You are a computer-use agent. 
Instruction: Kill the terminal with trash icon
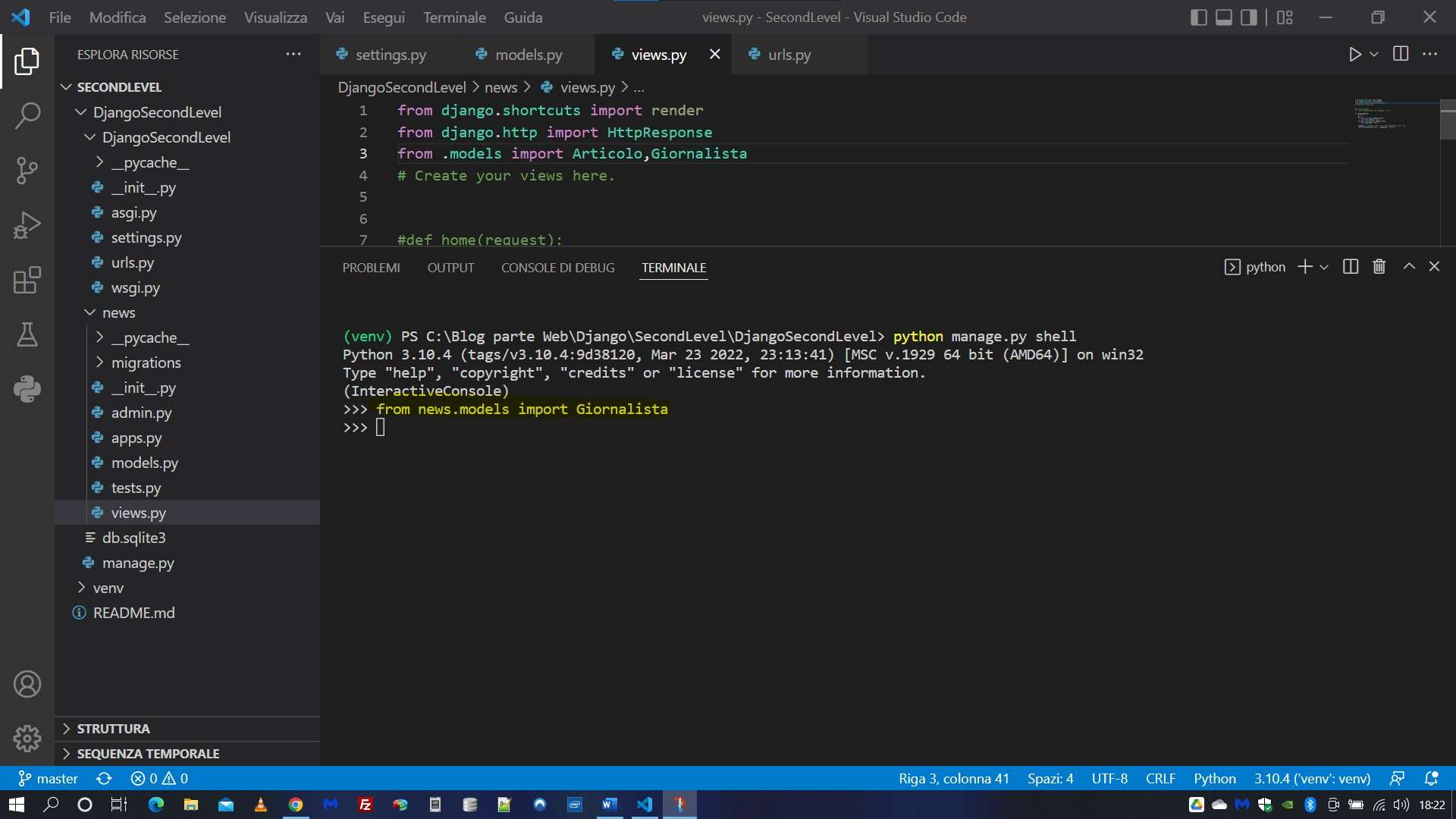tap(1379, 267)
